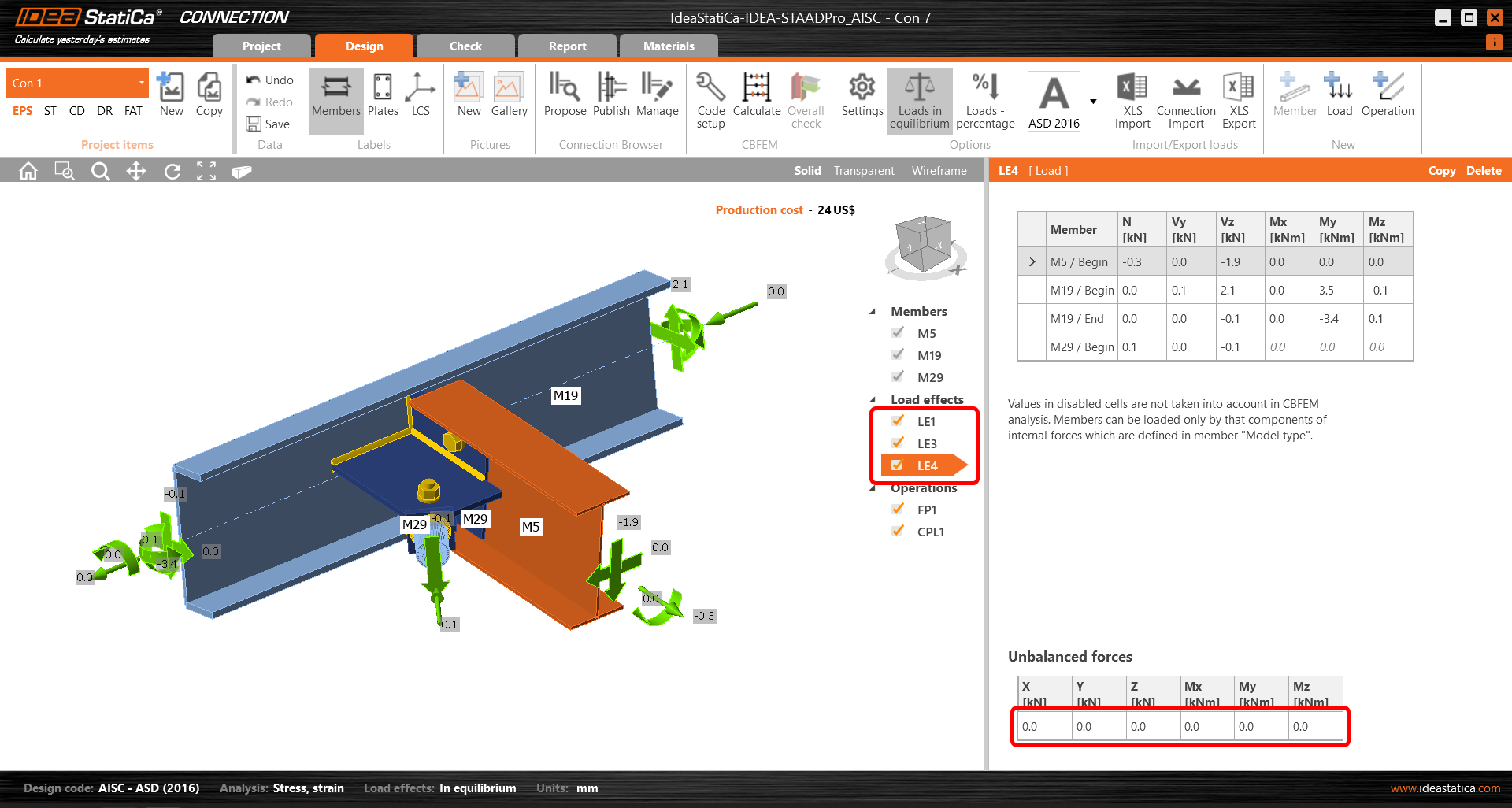Toggle the M19 member checkbox

(898, 355)
